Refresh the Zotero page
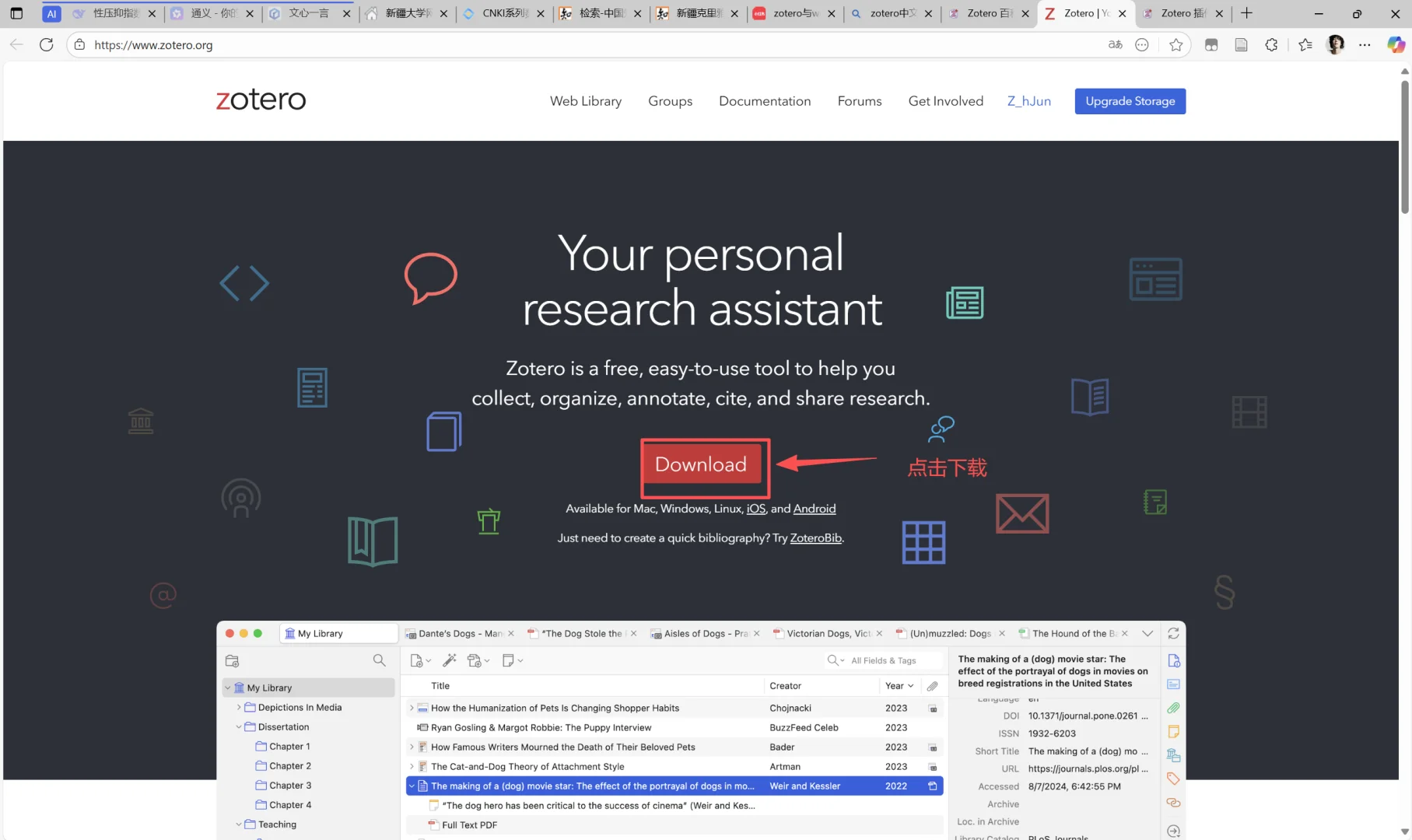The image size is (1412, 840). 47,45
